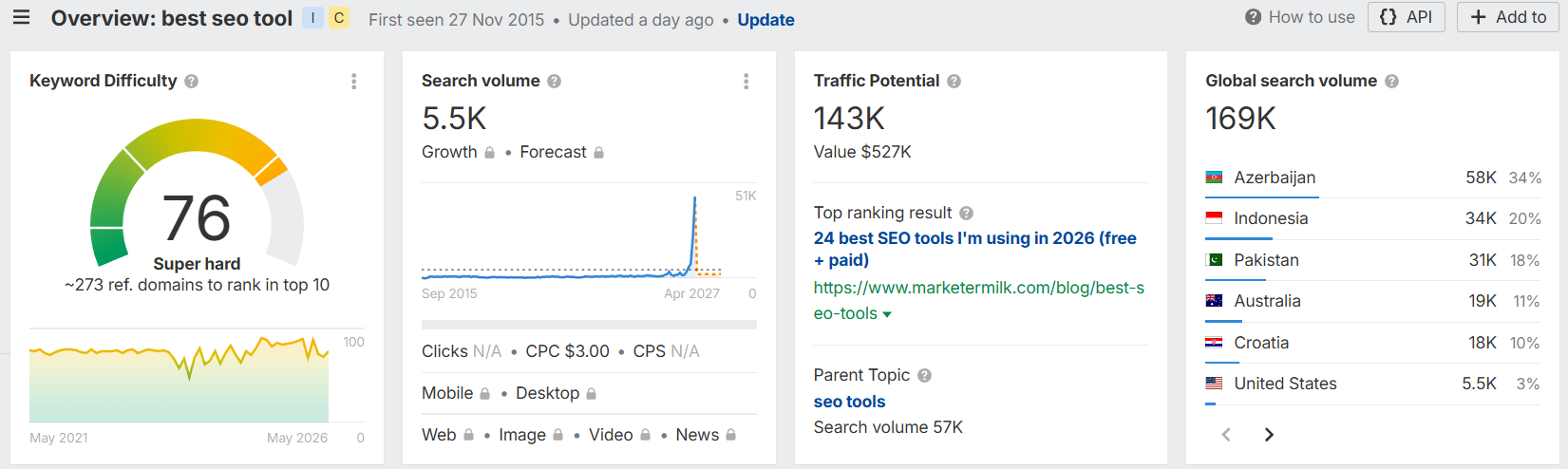Image resolution: width=1568 pixels, height=469 pixels.
Task: Click the Image lock icon
Action: [x=557, y=435]
